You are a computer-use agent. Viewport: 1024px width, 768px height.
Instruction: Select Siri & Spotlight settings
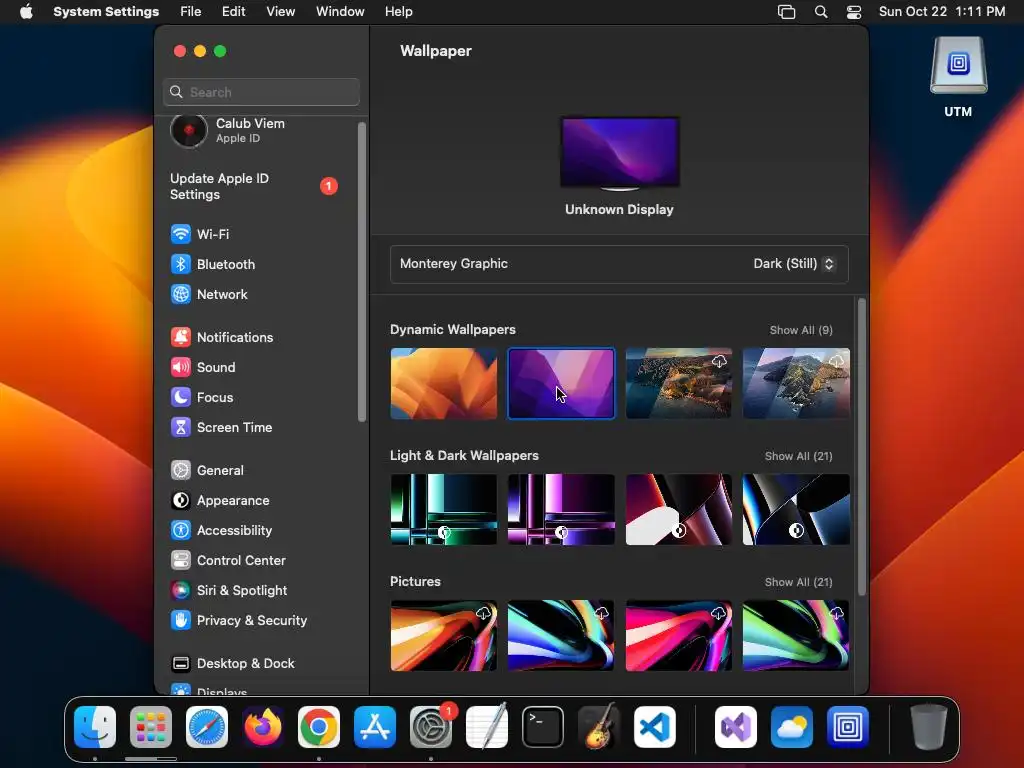229,590
